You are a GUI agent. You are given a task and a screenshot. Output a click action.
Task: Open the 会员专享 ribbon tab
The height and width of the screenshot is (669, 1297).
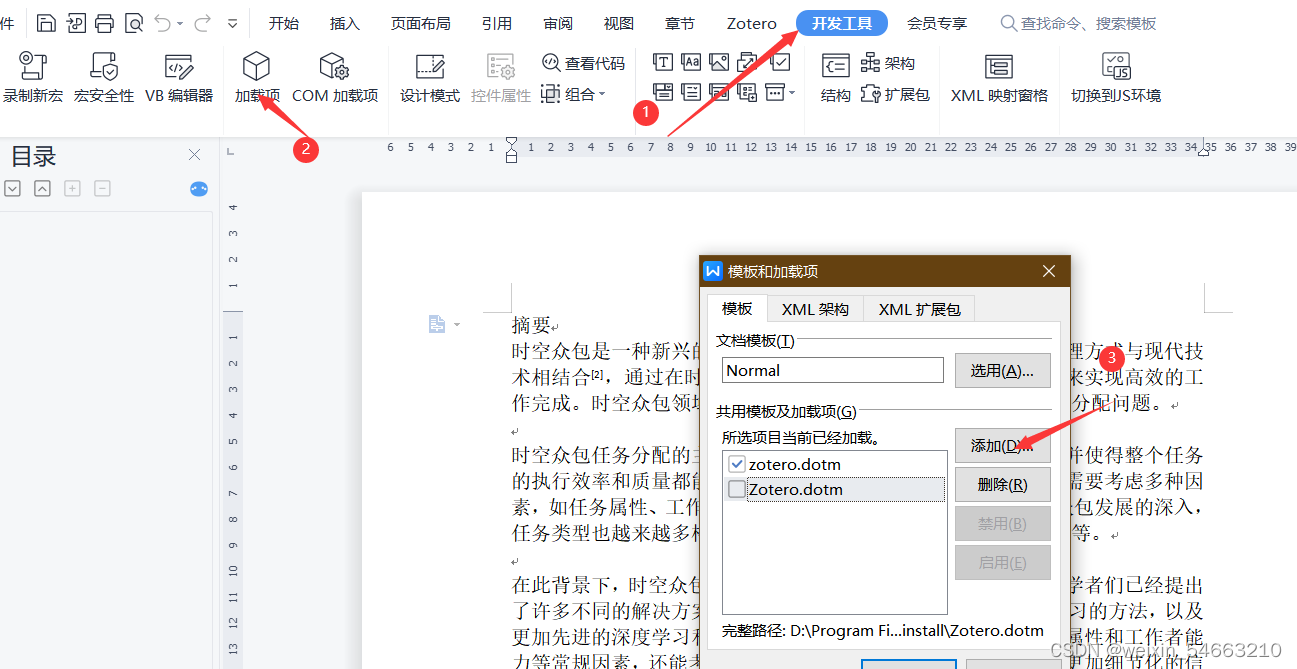pyautogui.click(x=937, y=23)
